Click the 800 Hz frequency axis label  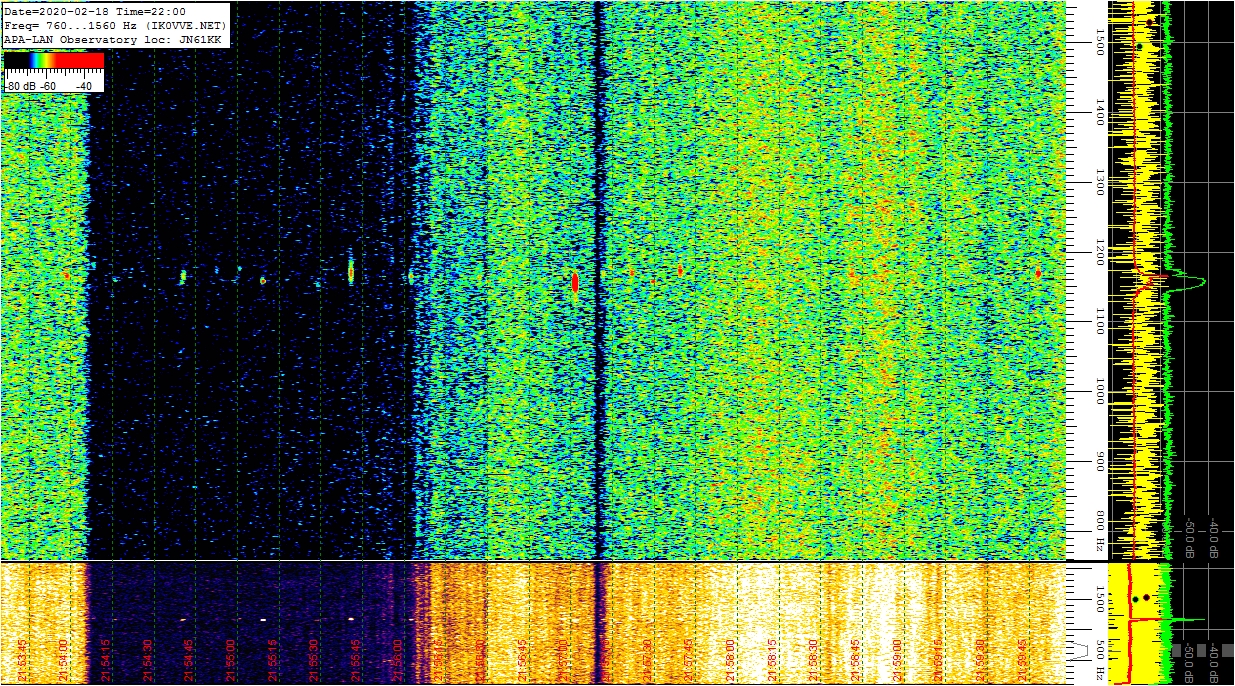point(1099,532)
